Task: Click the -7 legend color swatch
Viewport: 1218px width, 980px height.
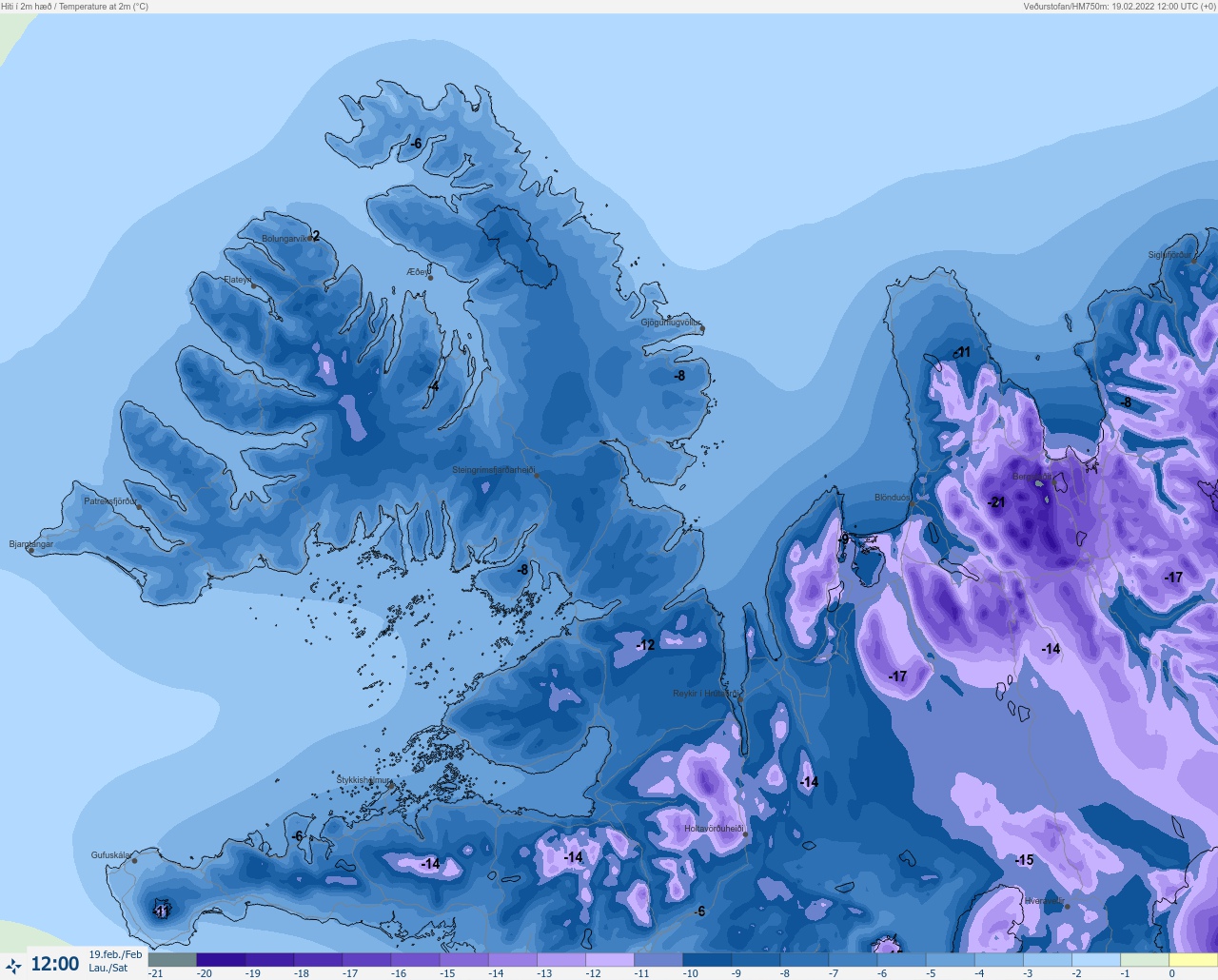Action: 853,960
